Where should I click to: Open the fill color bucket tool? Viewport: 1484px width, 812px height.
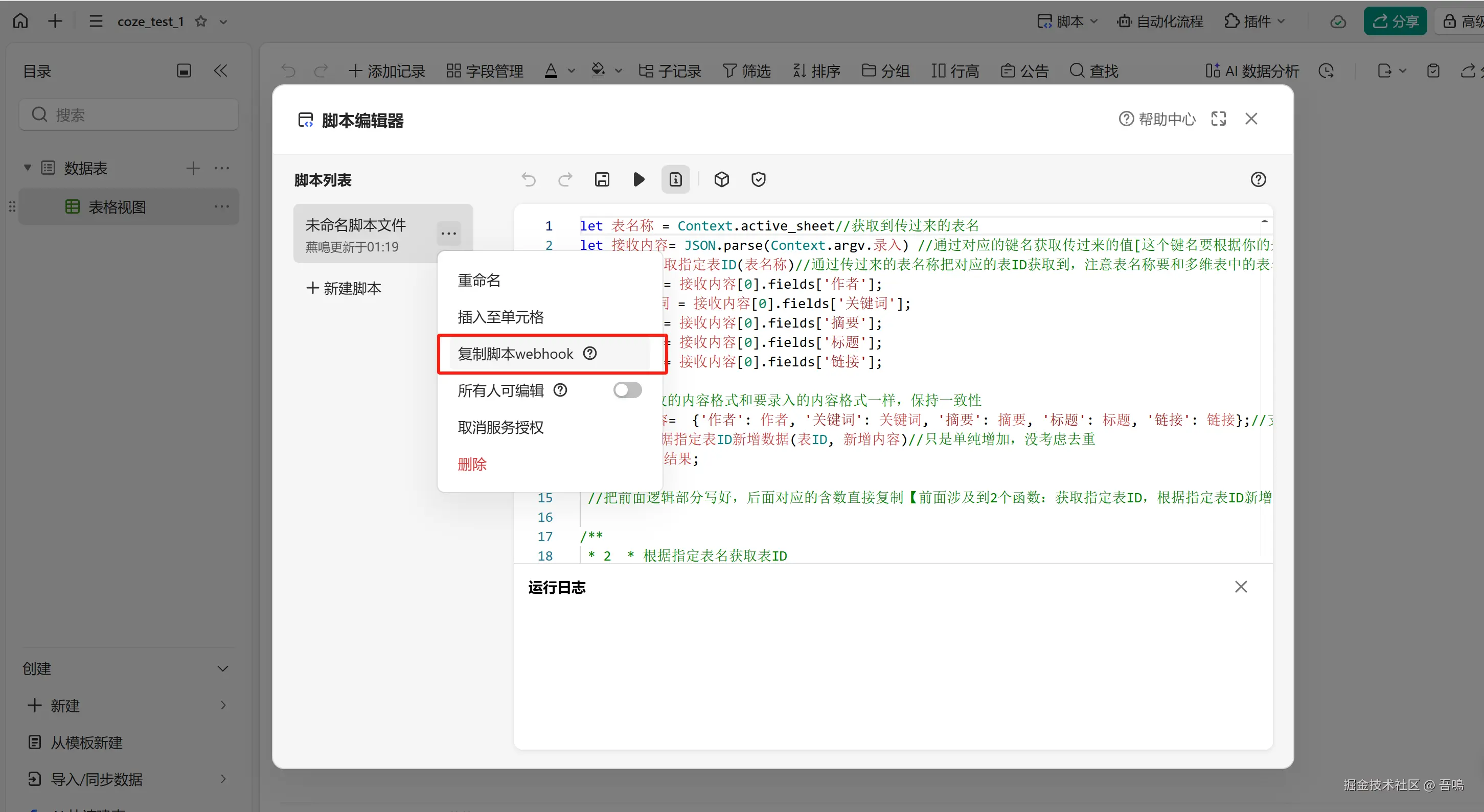pos(598,70)
